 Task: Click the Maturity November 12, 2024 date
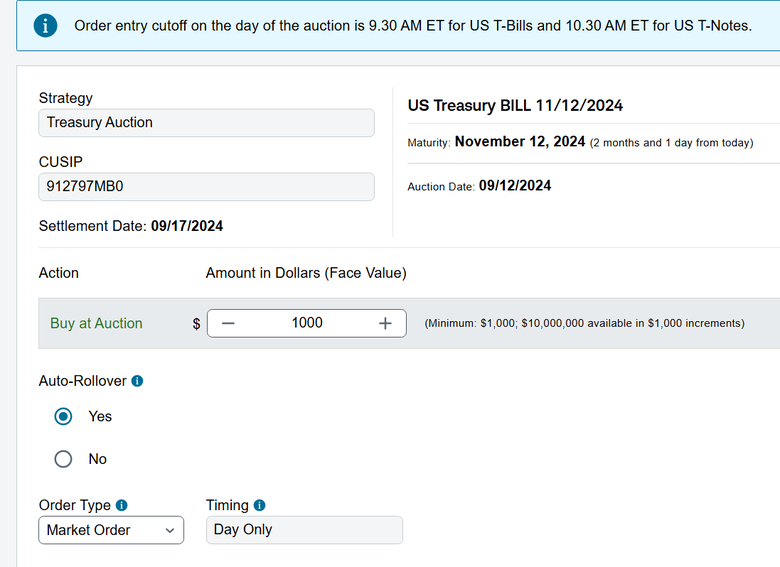[519, 142]
